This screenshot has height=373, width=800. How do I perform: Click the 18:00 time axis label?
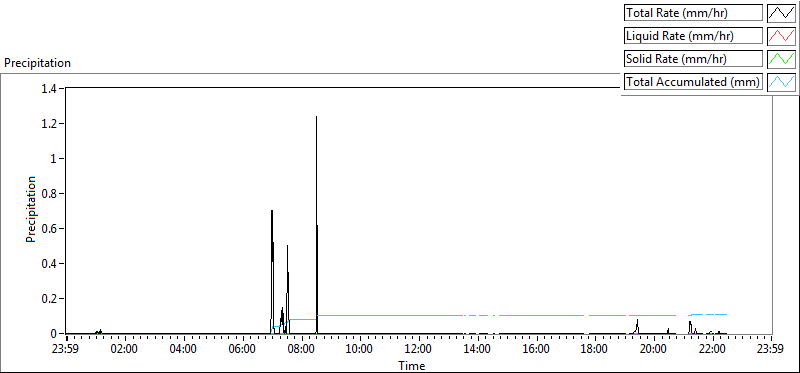pos(595,350)
